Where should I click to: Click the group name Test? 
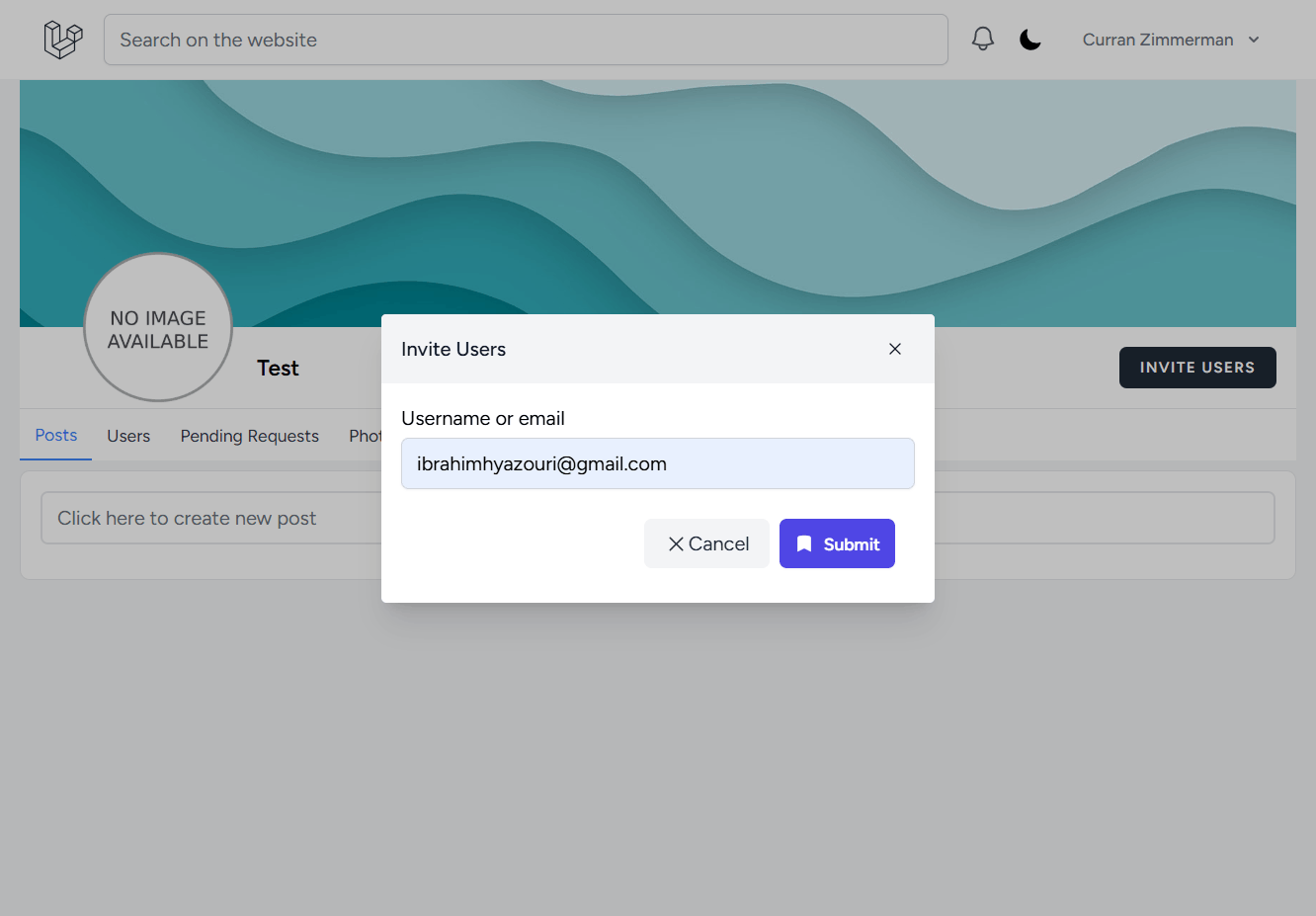(278, 369)
